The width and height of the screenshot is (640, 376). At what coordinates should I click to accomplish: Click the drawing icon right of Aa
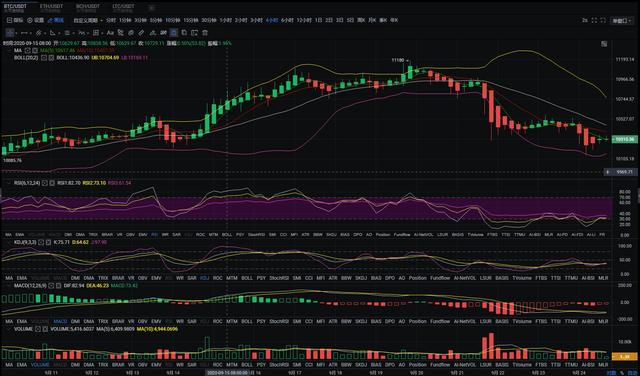[x=121, y=33]
